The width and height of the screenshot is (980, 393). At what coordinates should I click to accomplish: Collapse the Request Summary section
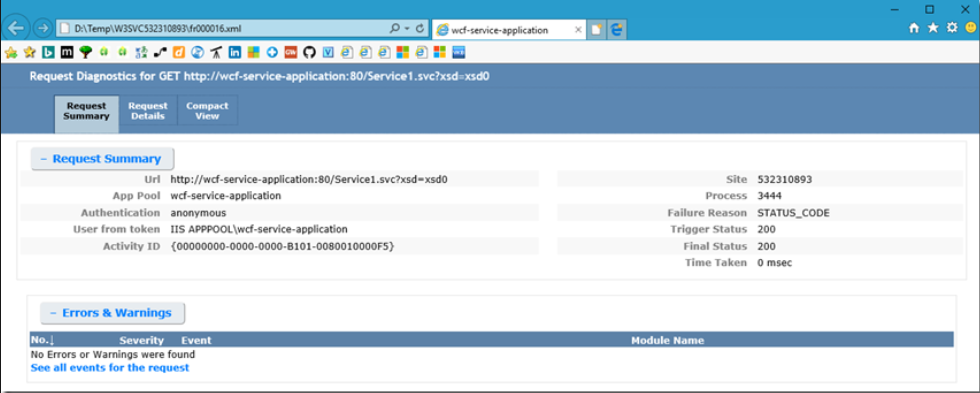[x=102, y=159]
